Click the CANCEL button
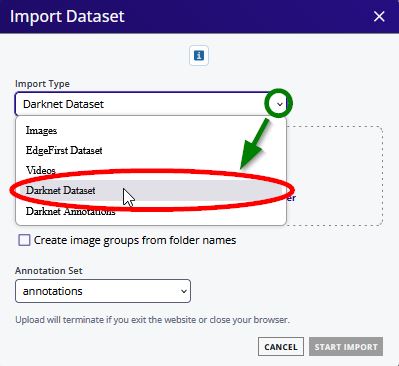Viewport: 399px width, 366px height. click(281, 347)
